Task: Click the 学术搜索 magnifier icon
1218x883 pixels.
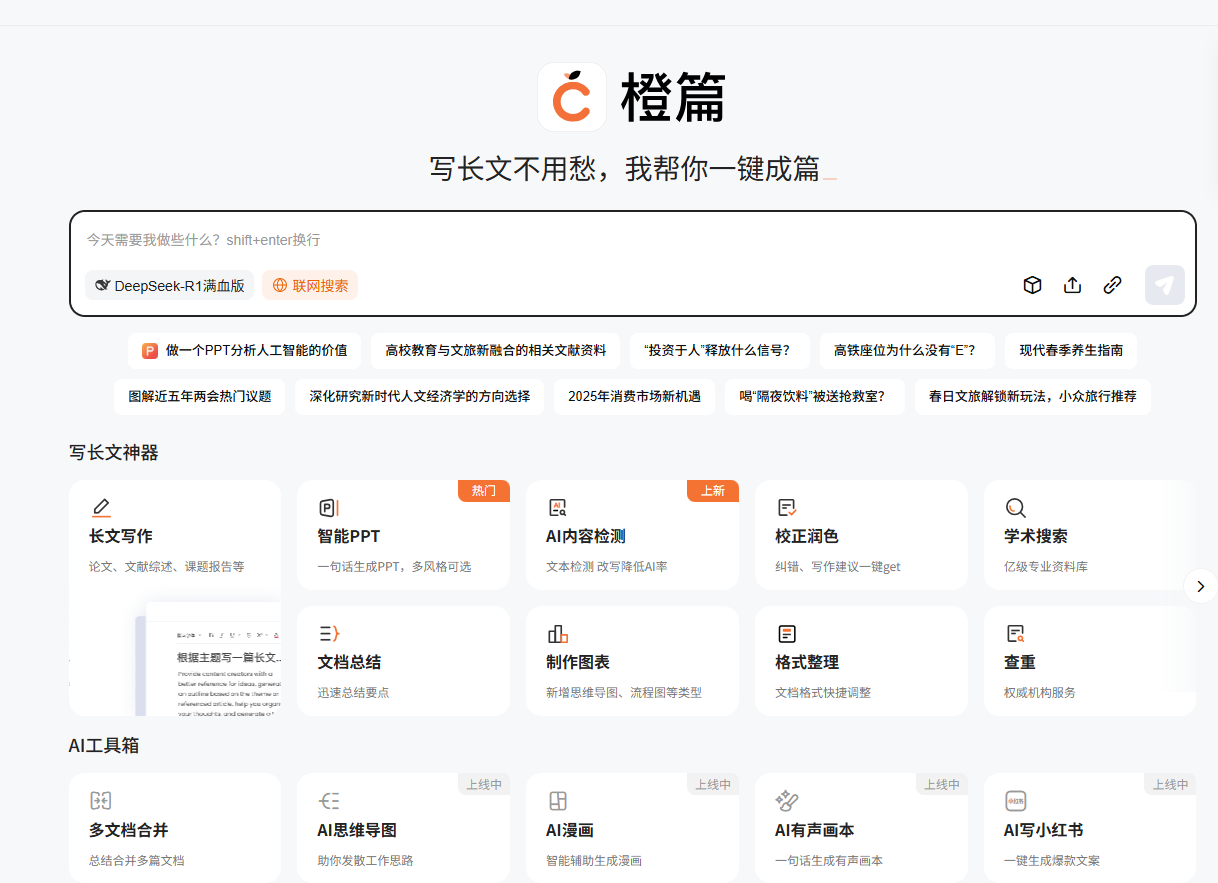Action: [x=1016, y=508]
